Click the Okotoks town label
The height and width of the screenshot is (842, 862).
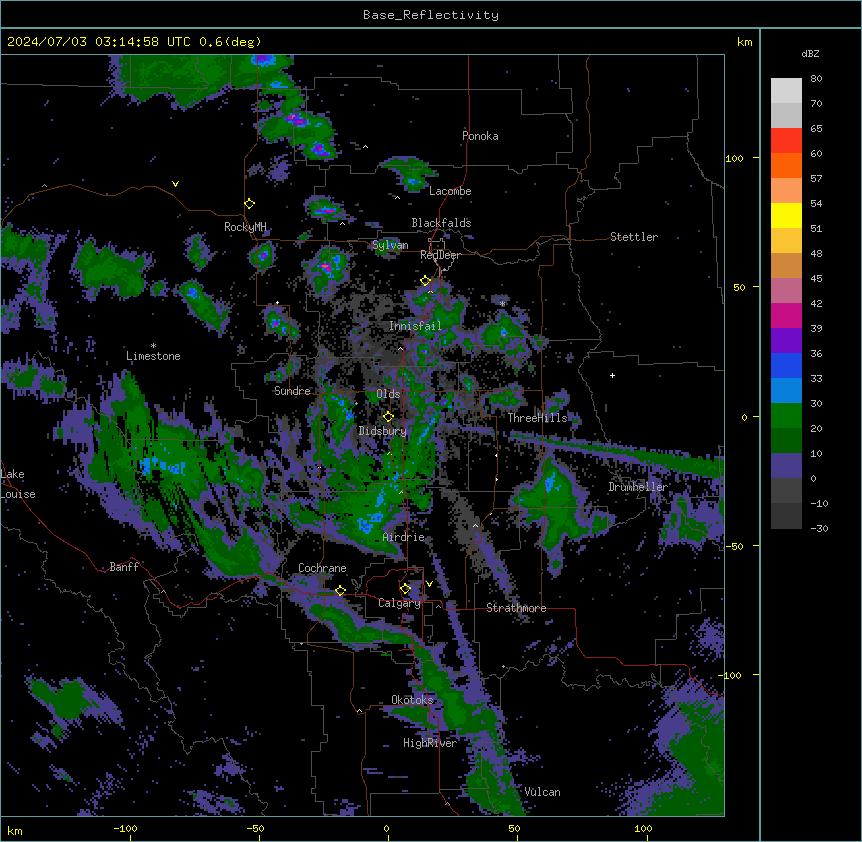[x=412, y=700]
